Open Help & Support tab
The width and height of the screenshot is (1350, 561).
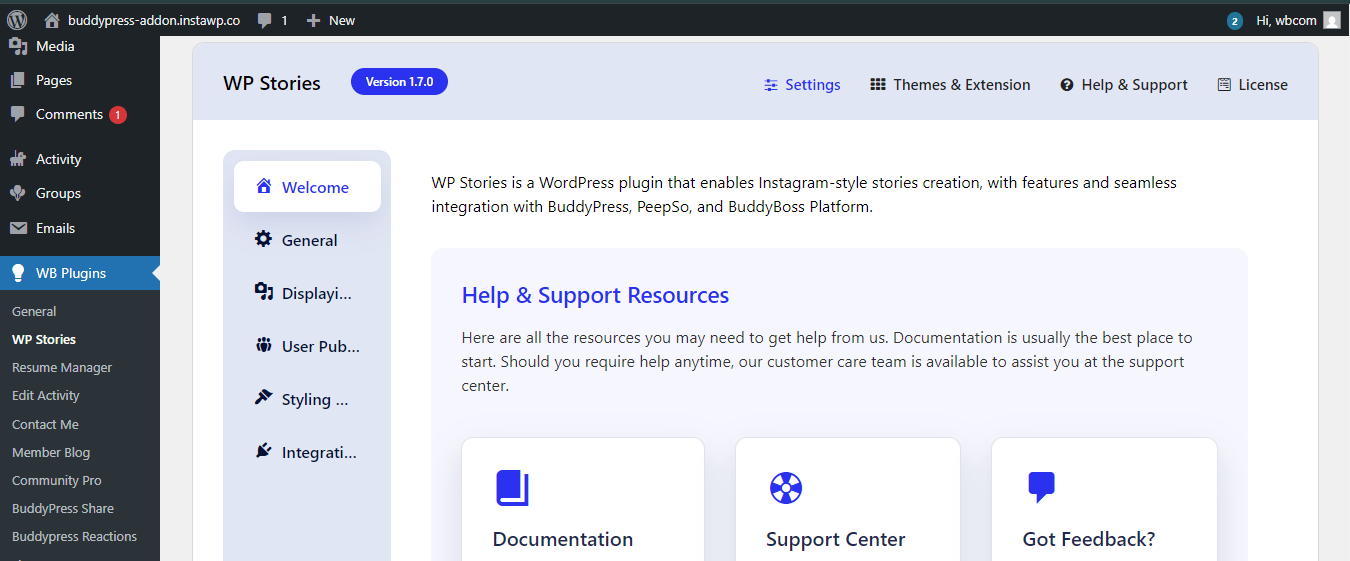pyautogui.click(x=1124, y=85)
